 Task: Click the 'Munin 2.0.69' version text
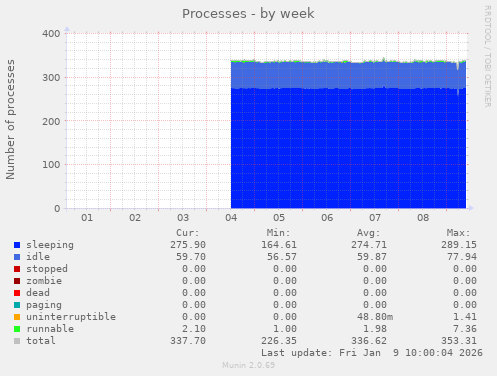[x=249, y=365]
